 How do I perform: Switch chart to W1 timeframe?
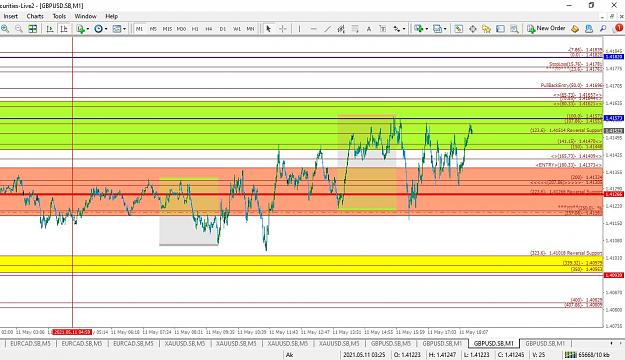click(x=237, y=29)
